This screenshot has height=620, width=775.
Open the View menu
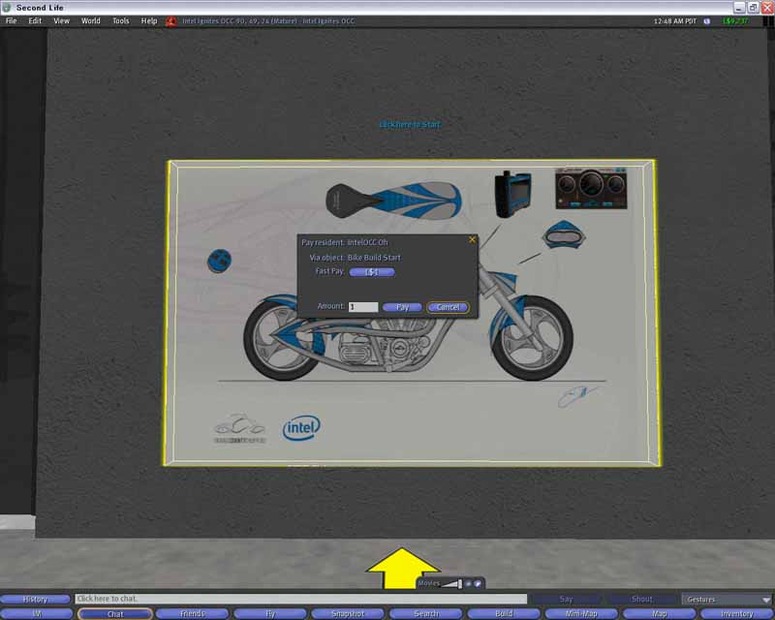tap(61, 21)
